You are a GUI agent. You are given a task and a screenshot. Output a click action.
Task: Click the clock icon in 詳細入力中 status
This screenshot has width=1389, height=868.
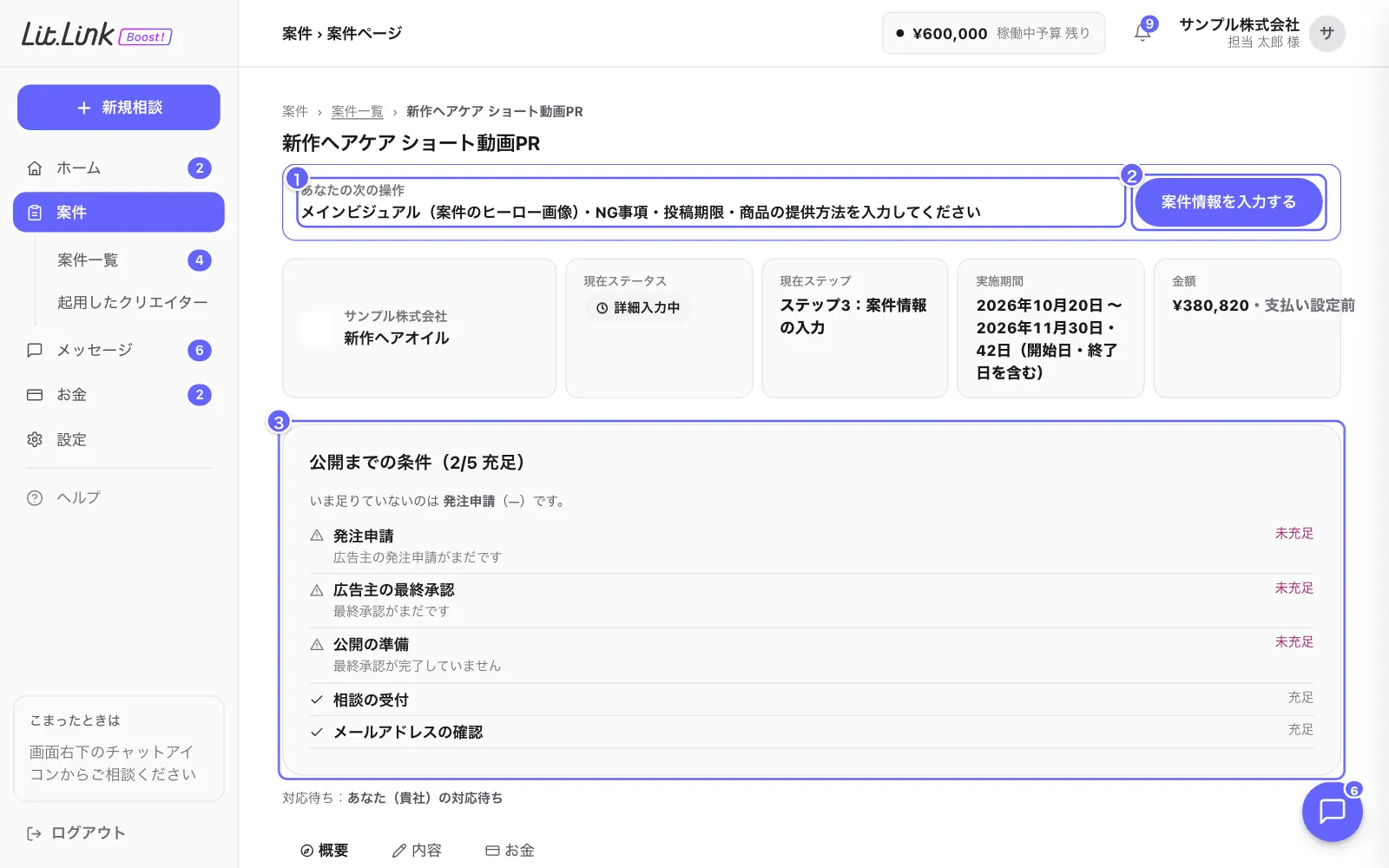[602, 308]
